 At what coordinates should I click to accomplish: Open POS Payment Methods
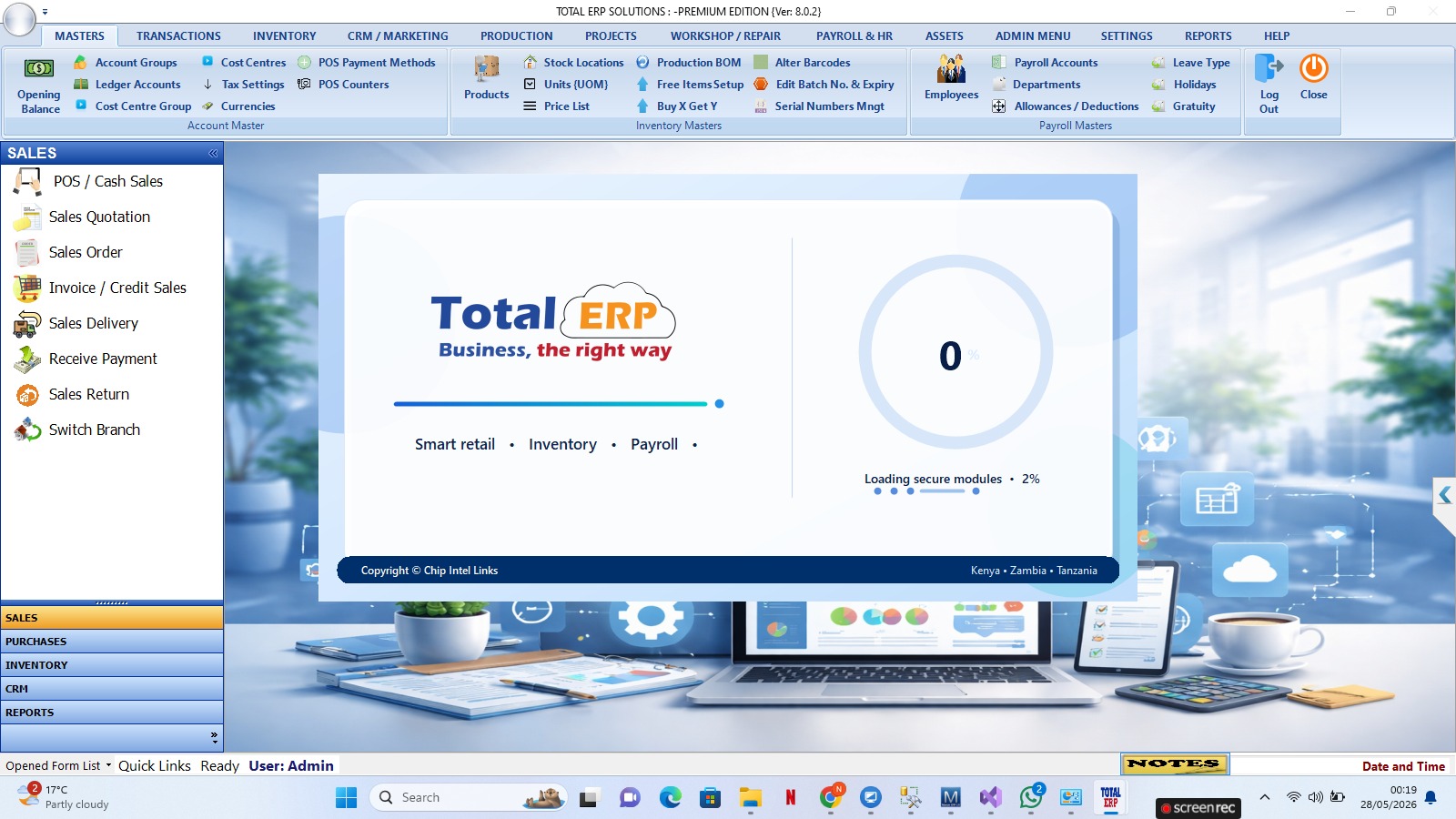367,63
